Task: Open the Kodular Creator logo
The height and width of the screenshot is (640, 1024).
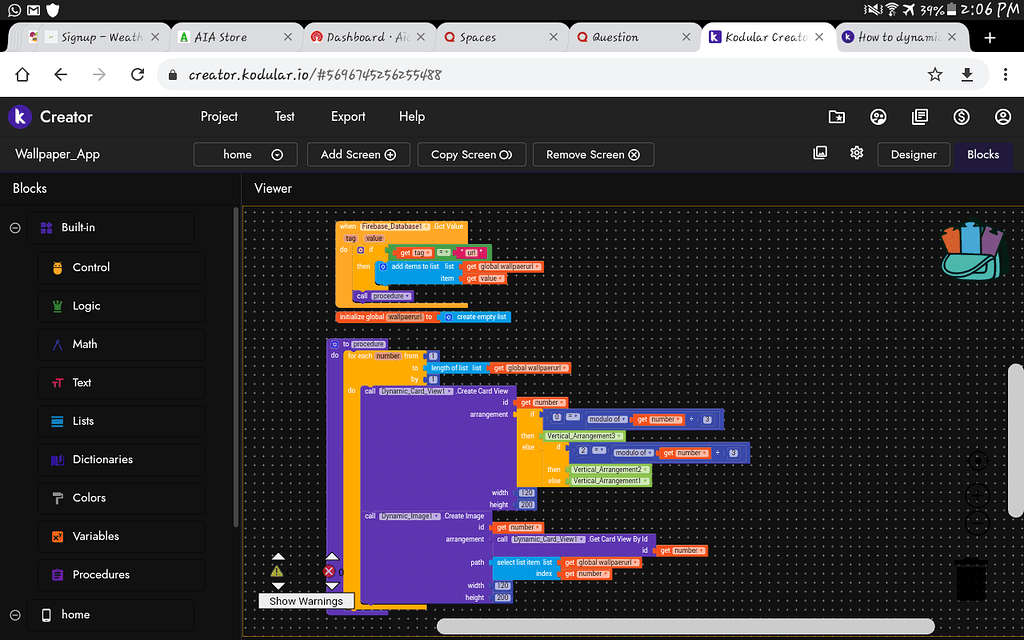Action: pos(20,117)
